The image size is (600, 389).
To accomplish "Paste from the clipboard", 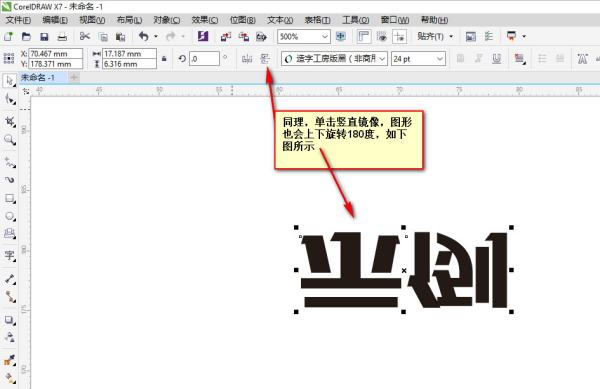I will [x=121, y=37].
